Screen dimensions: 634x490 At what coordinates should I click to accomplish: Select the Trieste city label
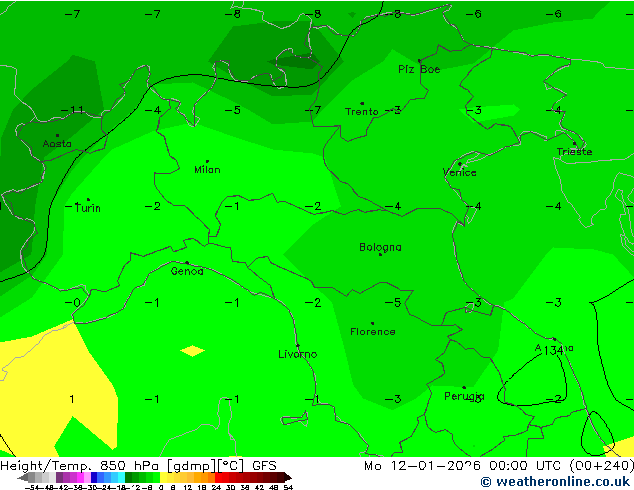point(574,152)
